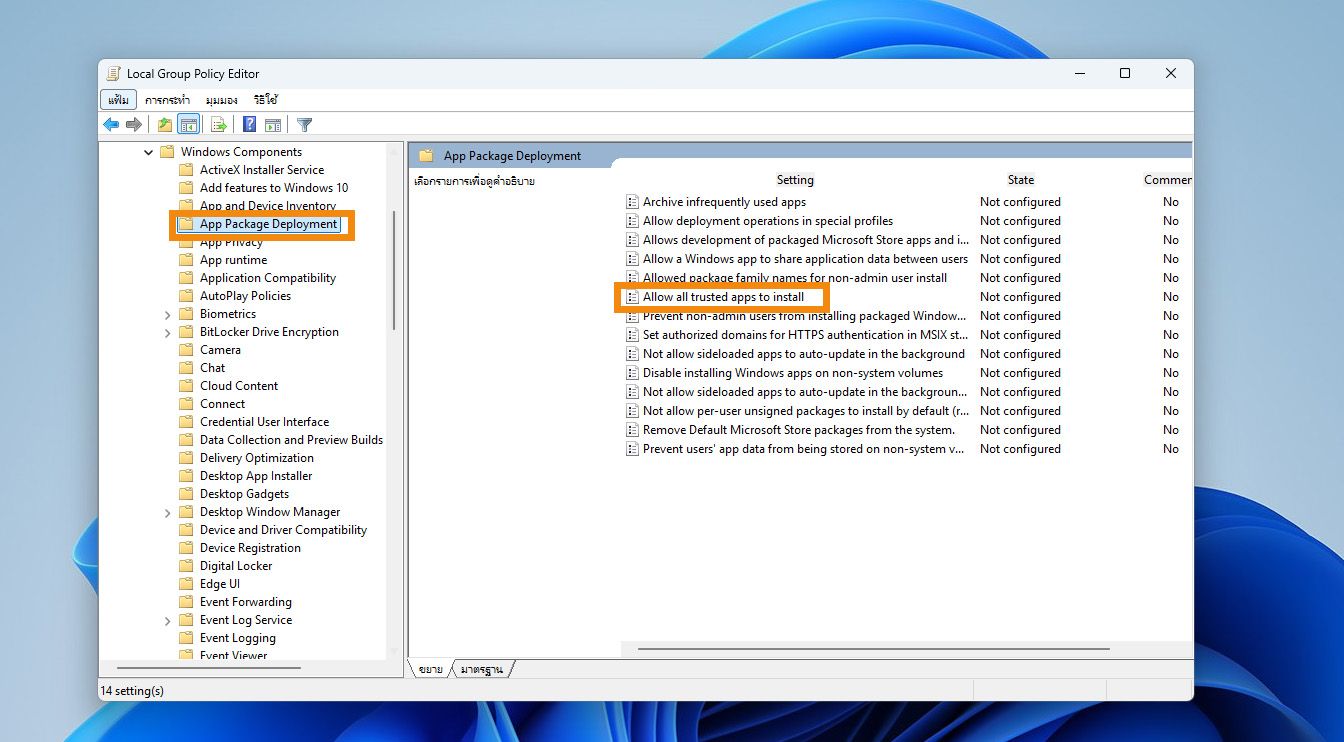Viewport: 1344px width, 742px height.
Task: Select AutoPlay Policies in the tree
Action: pyautogui.click(x=245, y=296)
